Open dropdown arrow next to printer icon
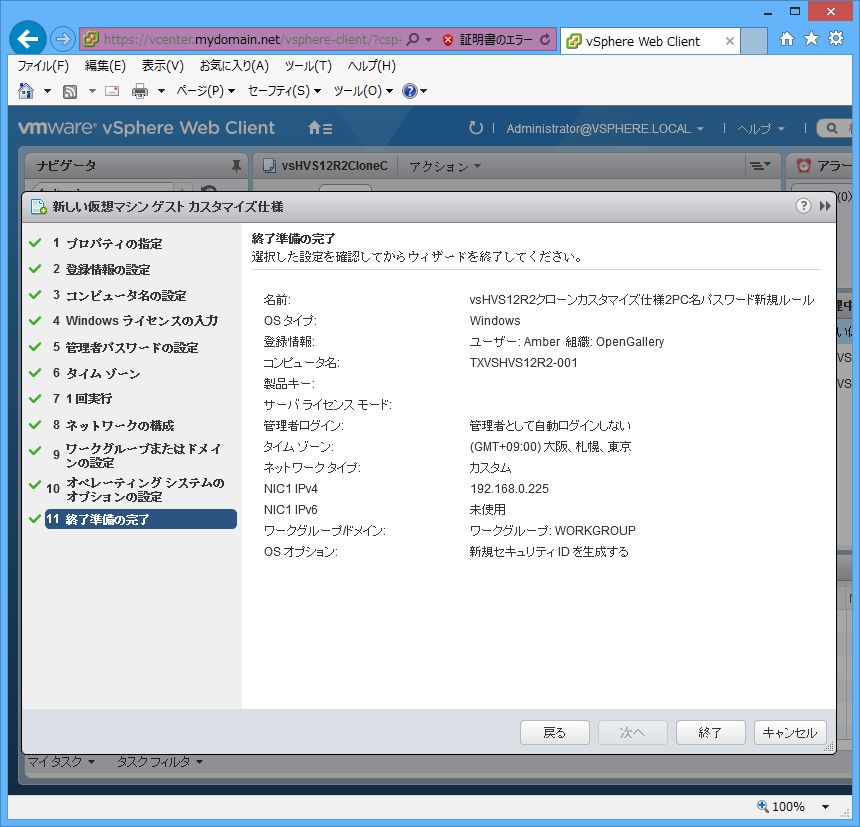This screenshot has width=860, height=827. click(161, 91)
